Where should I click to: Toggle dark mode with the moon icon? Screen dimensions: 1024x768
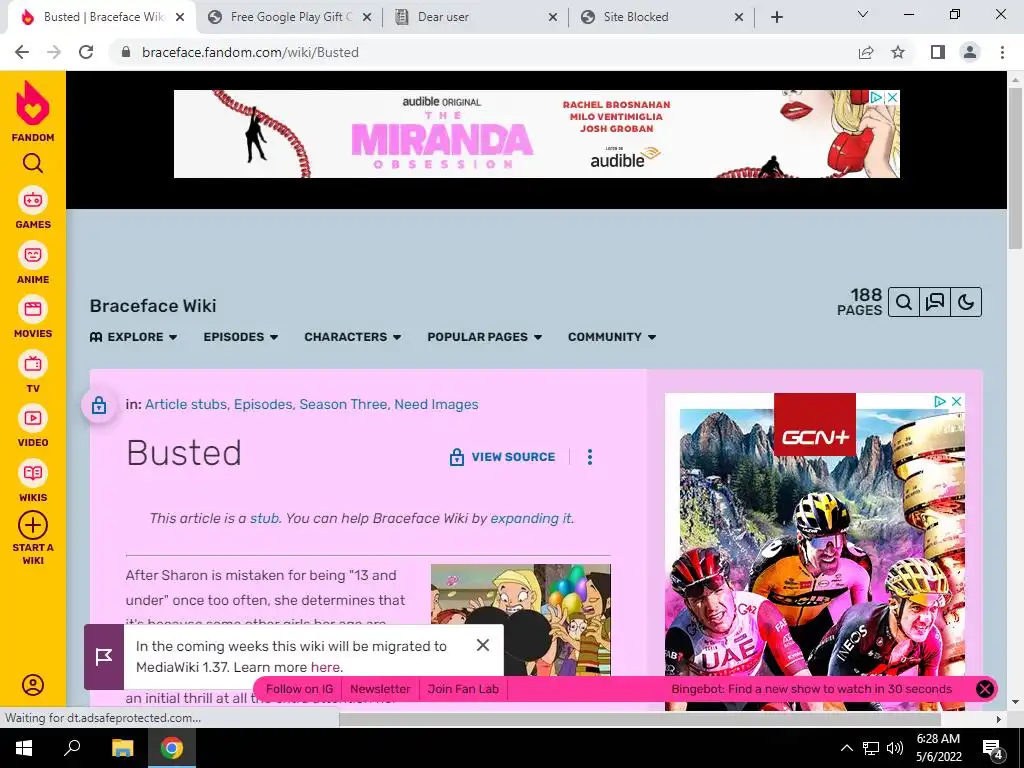point(967,302)
